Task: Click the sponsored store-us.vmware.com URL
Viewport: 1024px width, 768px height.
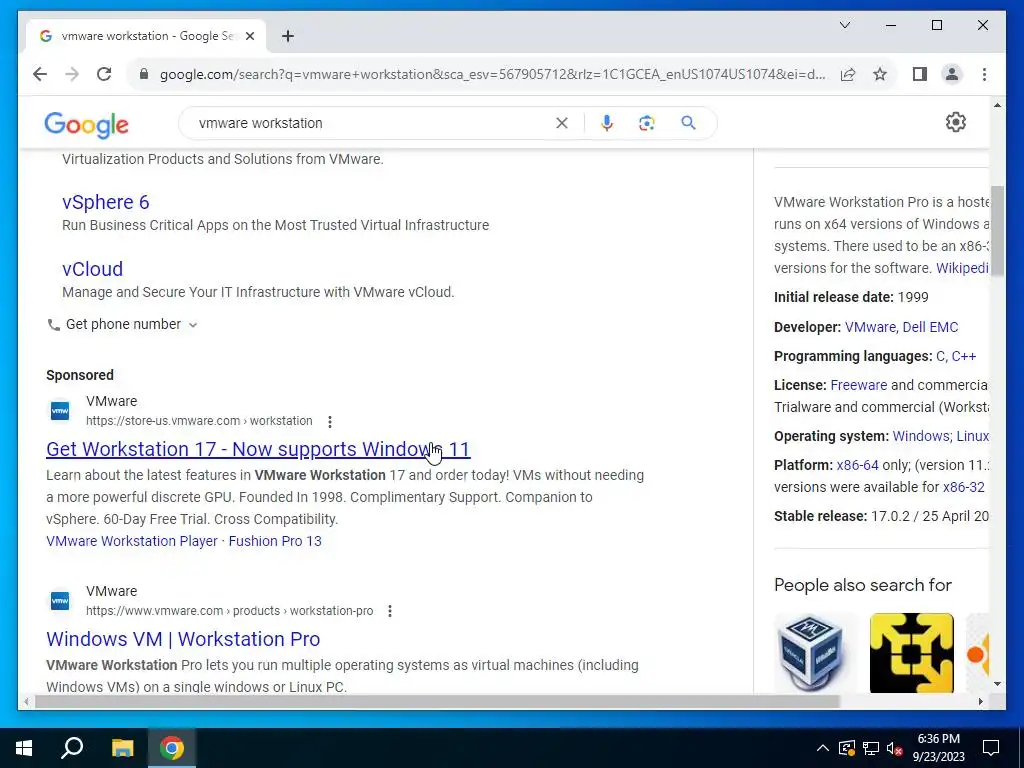Action: pyautogui.click(x=199, y=421)
